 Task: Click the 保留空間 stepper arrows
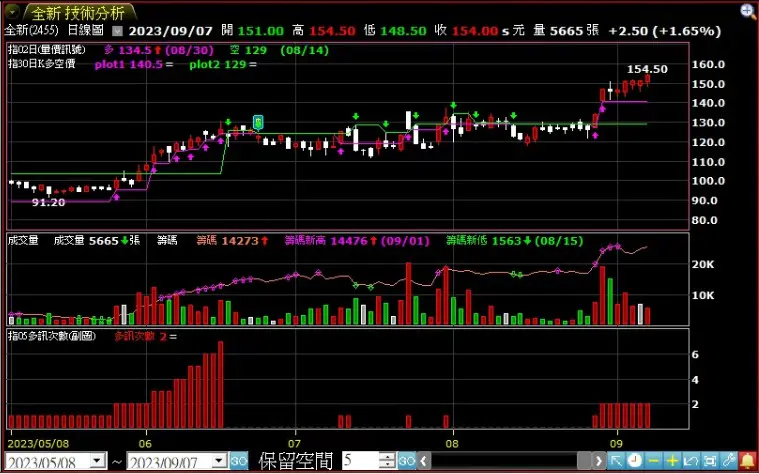(x=387, y=460)
